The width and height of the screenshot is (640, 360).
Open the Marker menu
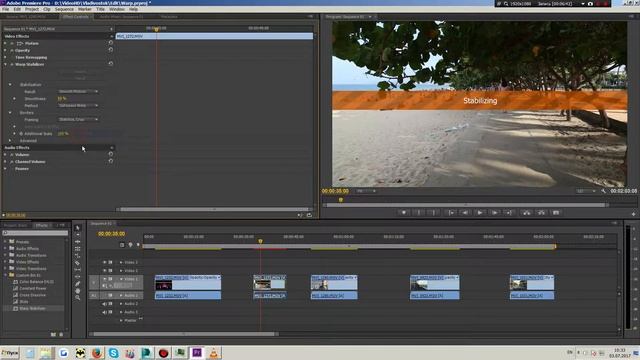[x=85, y=9]
